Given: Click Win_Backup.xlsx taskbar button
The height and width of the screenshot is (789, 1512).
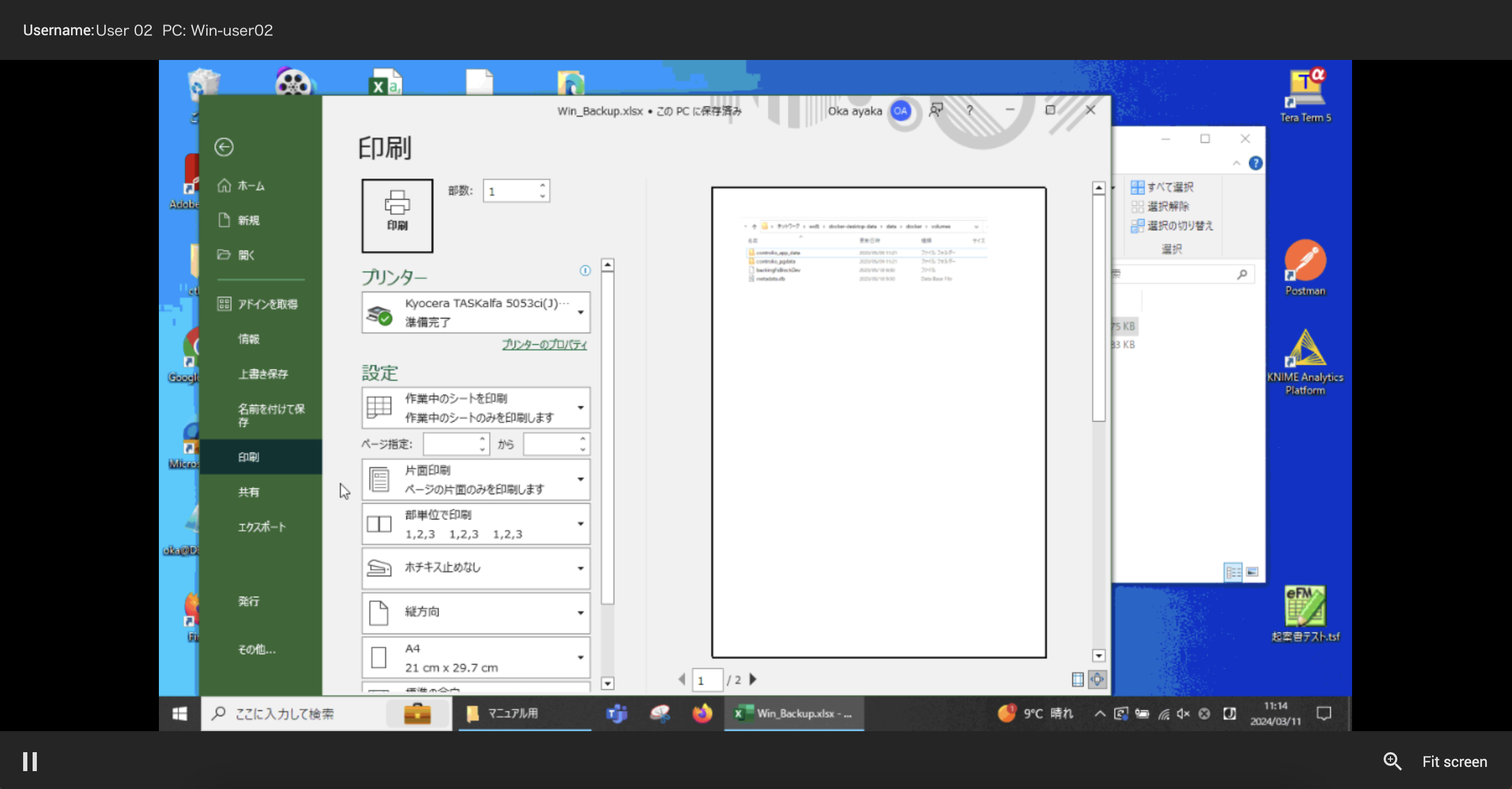Looking at the screenshot, I should tap(794, 713).
